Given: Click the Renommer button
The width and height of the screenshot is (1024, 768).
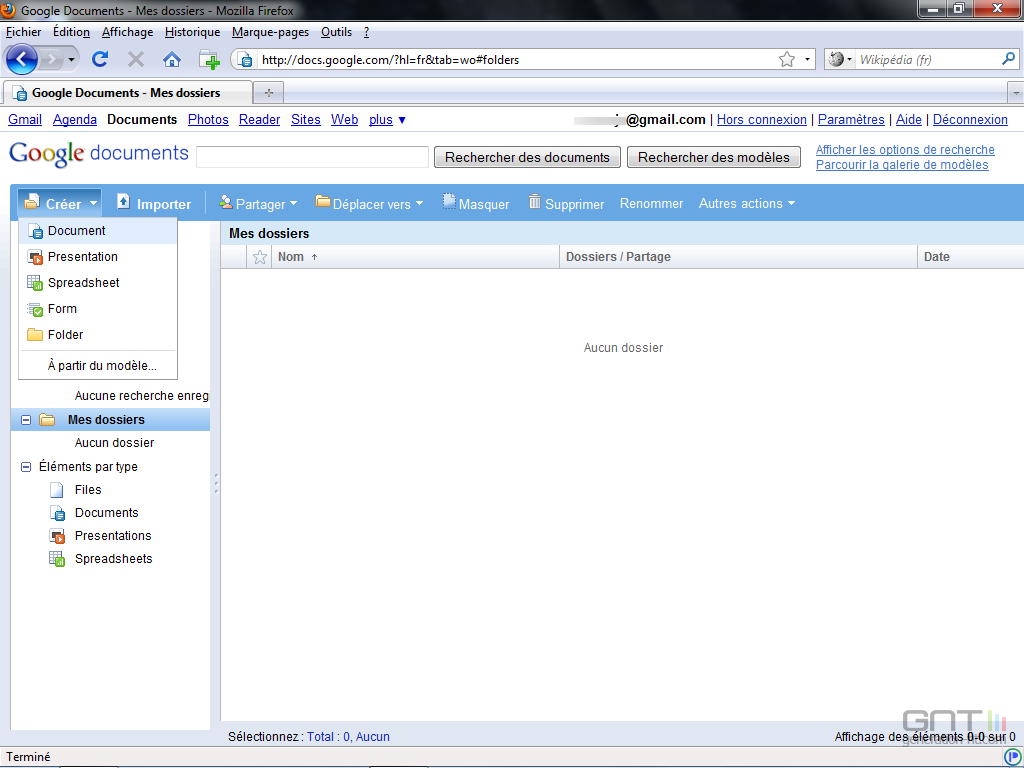Looking at the screenshot, I should tap(651, 204).
